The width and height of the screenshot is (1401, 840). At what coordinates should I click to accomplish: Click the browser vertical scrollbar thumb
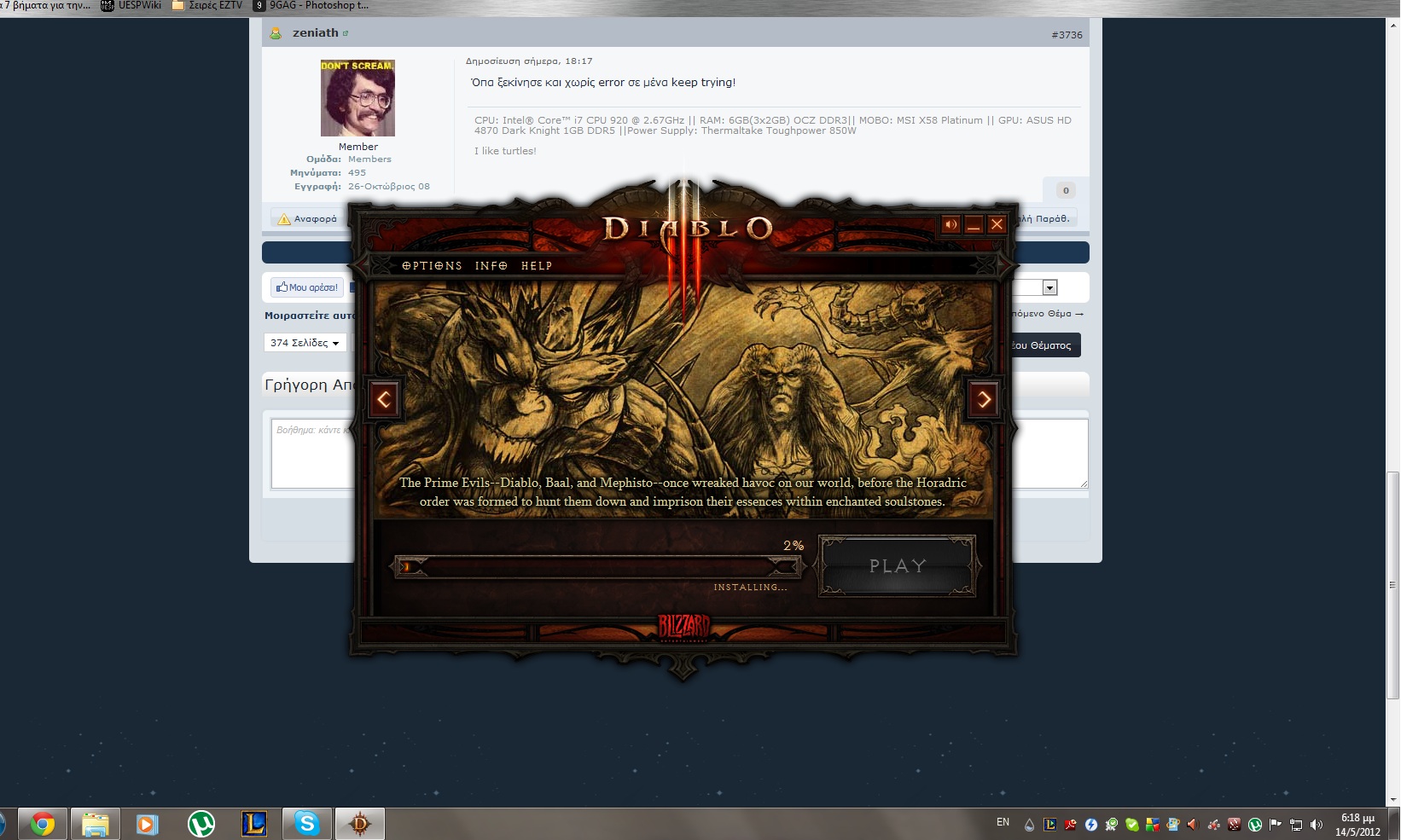point(1393,585)
